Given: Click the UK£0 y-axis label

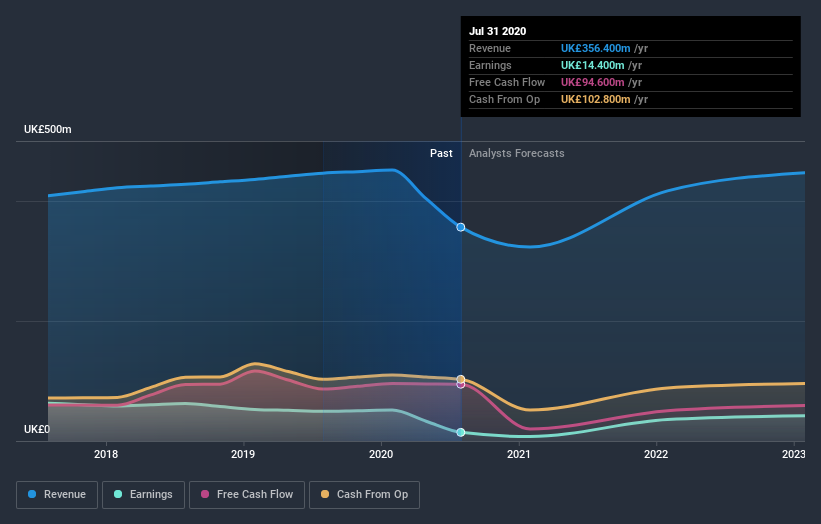Looking at the screenshot, I should click(37, 429).
